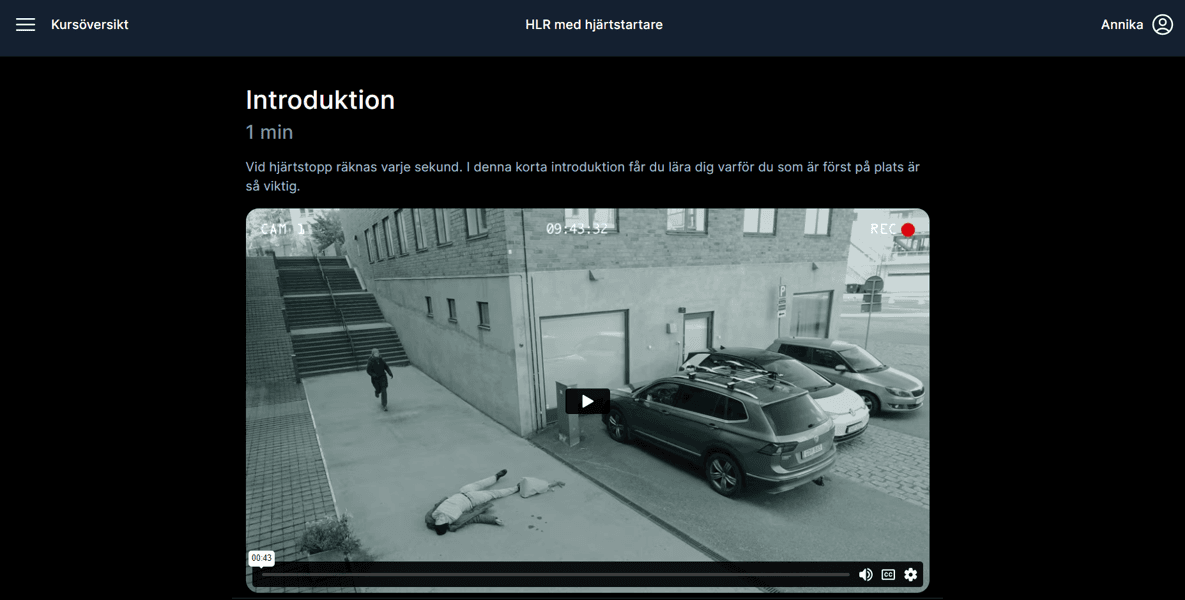Click the CAM 1 label in the video
The width and height of the screenshot is (1185, 600).
(284, 230)
